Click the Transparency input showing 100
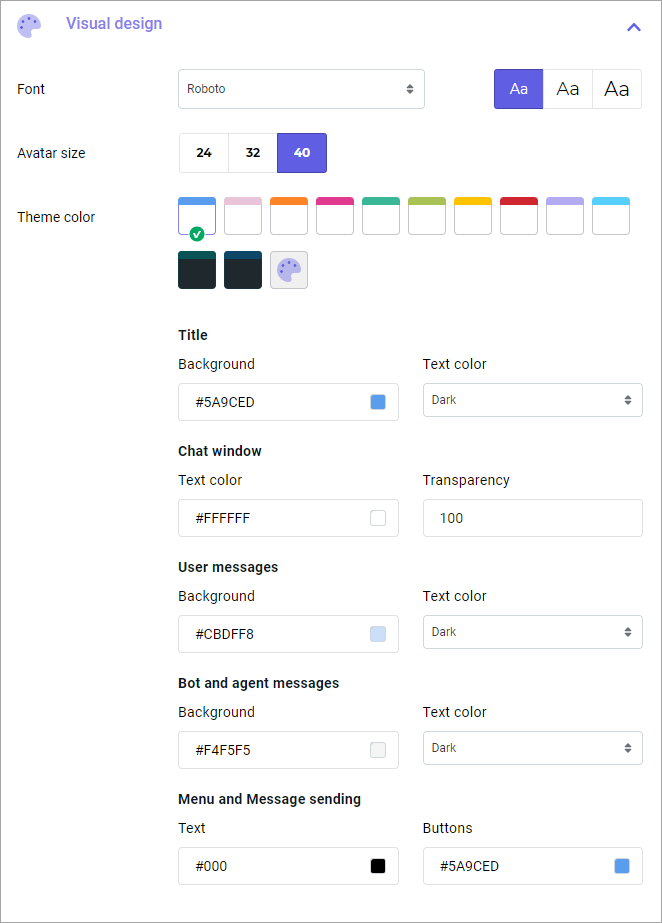Viewport: 662px width, 923px height. tap(532, 517)
